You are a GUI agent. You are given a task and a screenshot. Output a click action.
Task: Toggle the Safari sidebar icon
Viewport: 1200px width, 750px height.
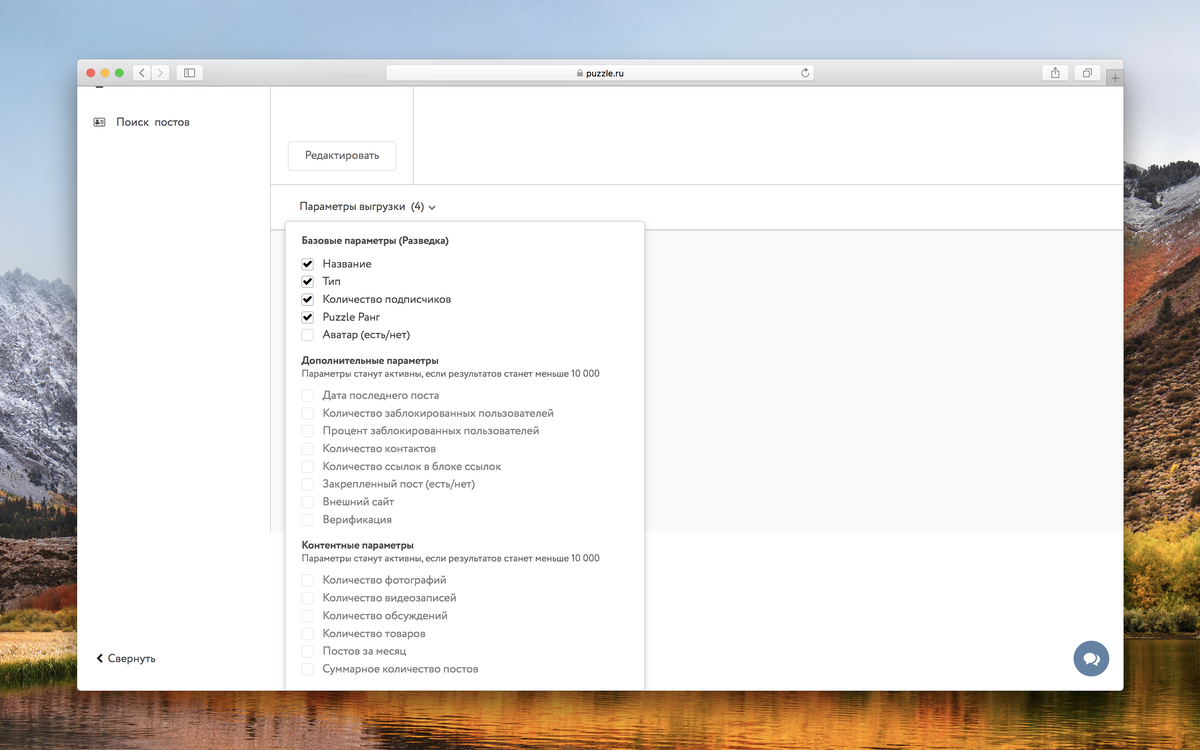(x=189, y=73)
